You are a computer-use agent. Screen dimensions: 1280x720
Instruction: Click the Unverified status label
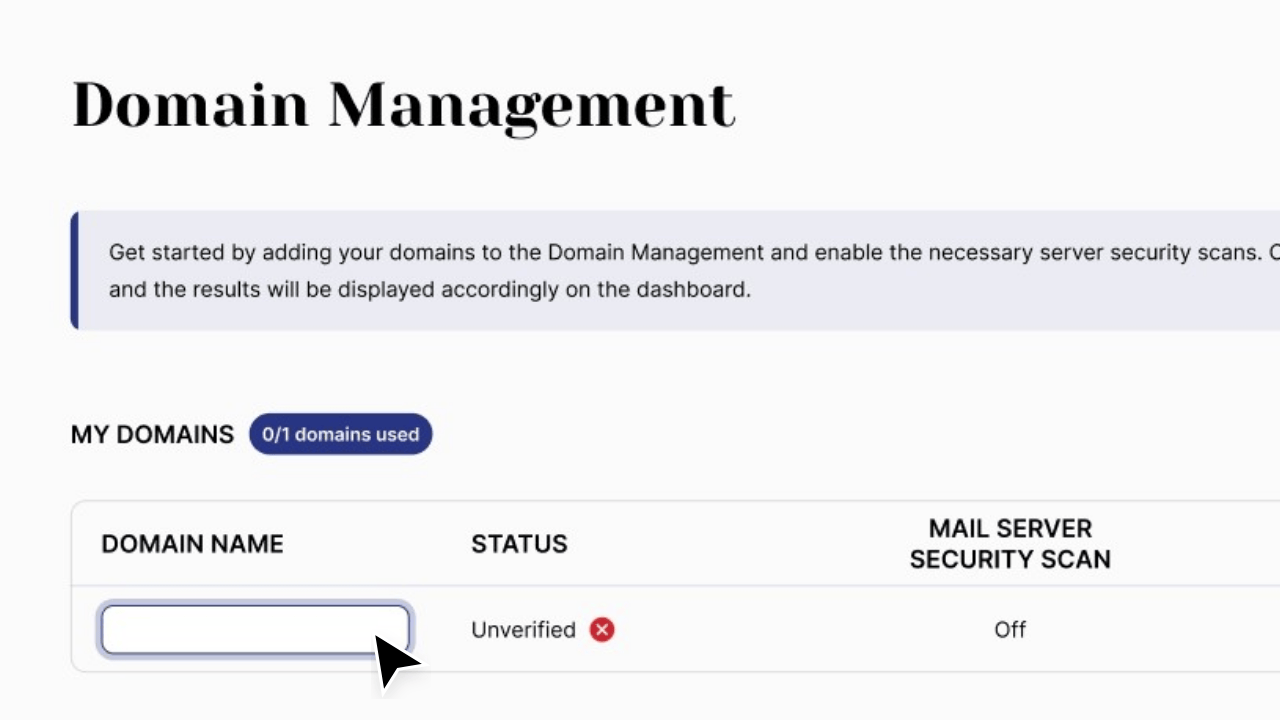coord(523,629)
